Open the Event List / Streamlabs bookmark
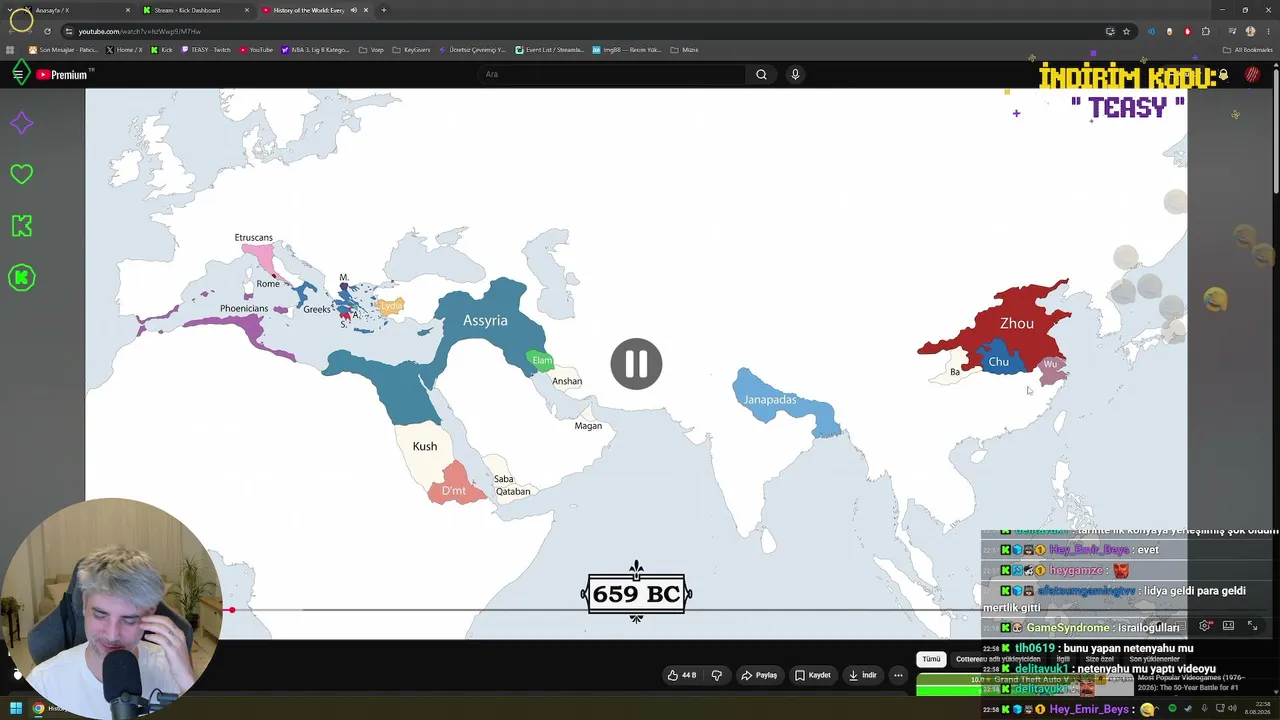This screenshot has width=1280, height=720. click(x=550, y=50)
